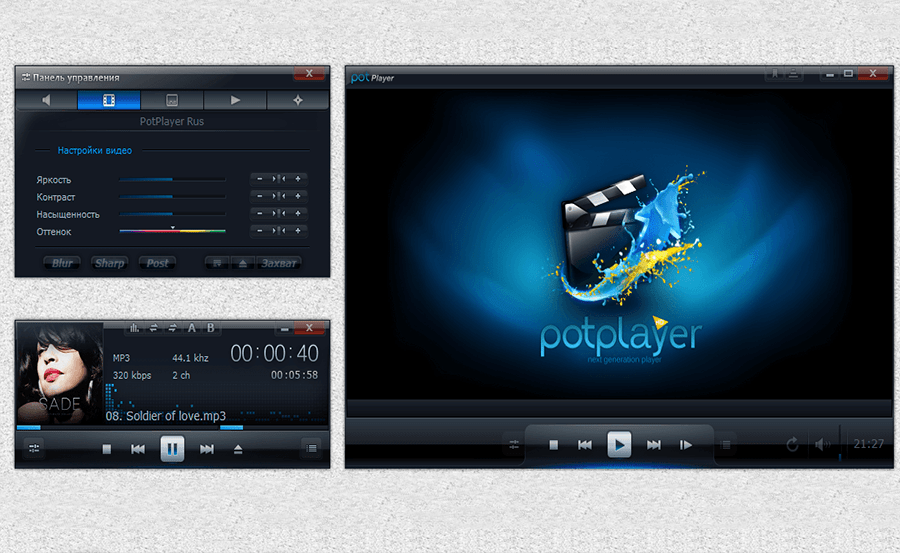Open the subtitles tab in control panel

point(172,100)
